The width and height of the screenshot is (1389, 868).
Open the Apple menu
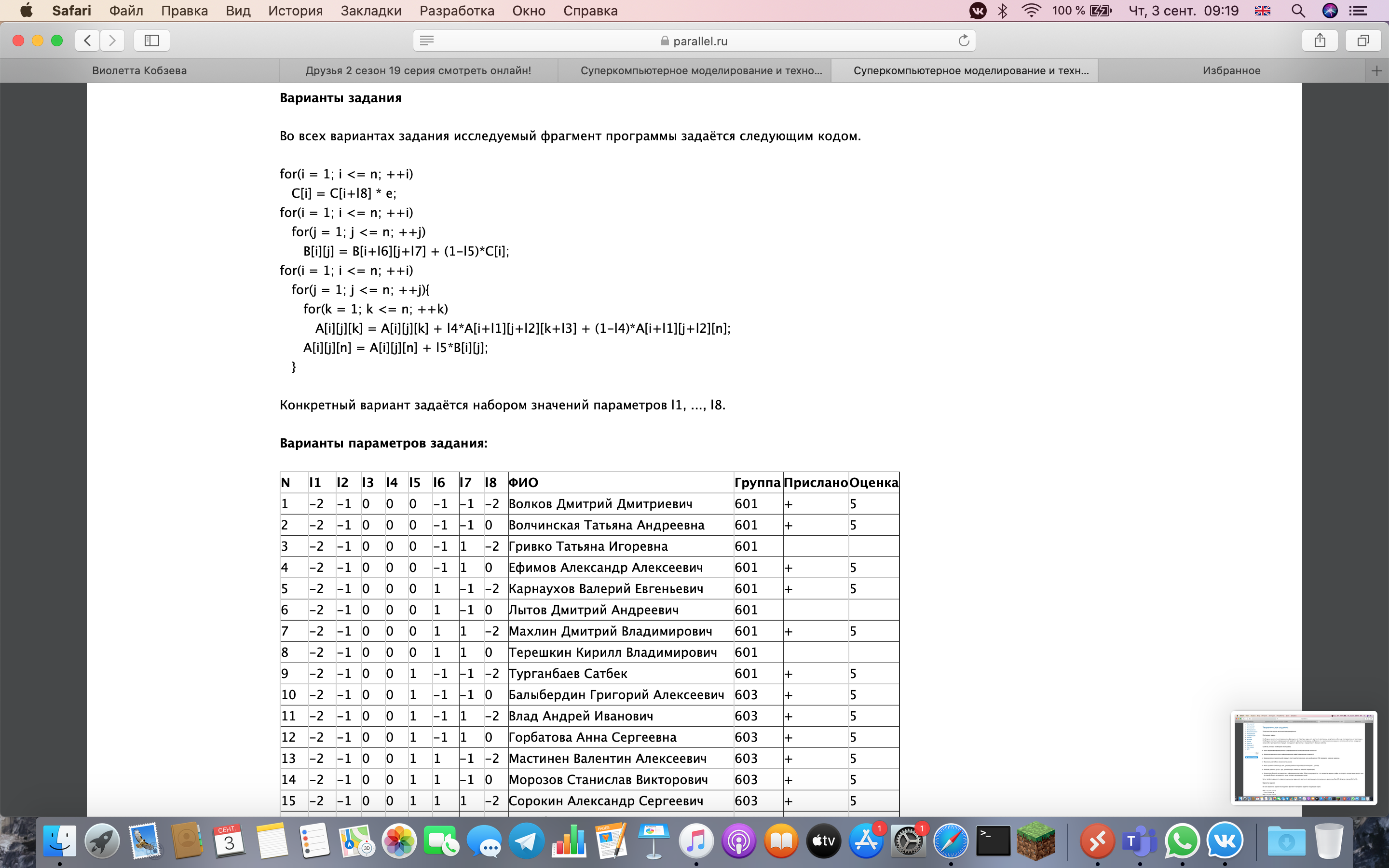pos(26,10)
